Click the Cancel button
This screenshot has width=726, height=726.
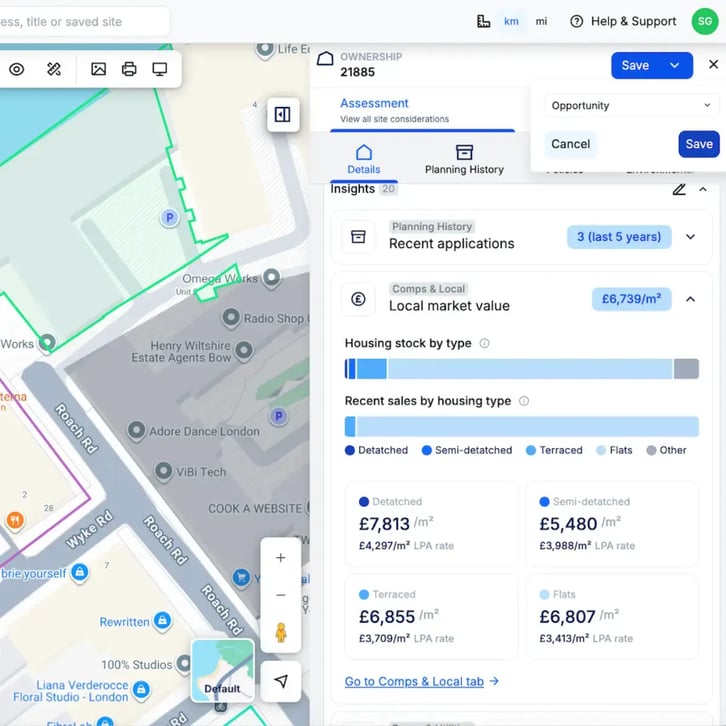click(x=570, y=144)
